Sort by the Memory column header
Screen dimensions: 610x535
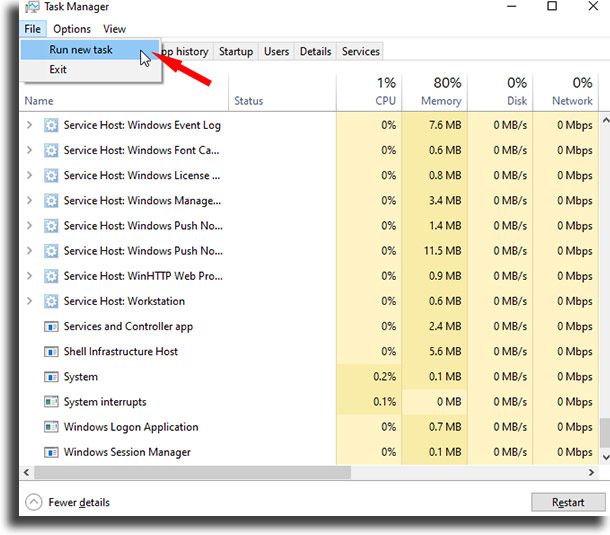click(x=435, y=93)
